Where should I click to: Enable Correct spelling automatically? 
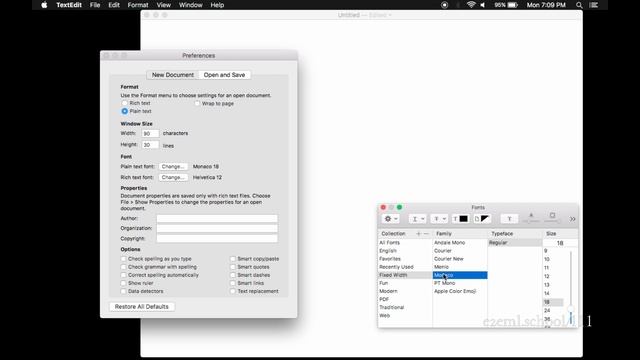[123, 275]
